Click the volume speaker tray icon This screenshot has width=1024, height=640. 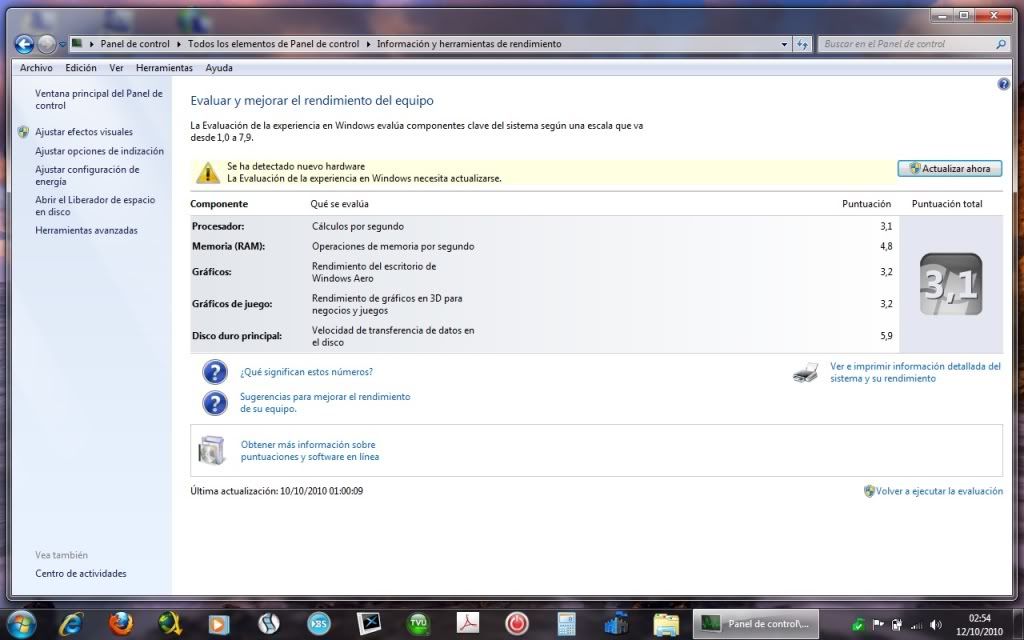(x=935, y=624)
